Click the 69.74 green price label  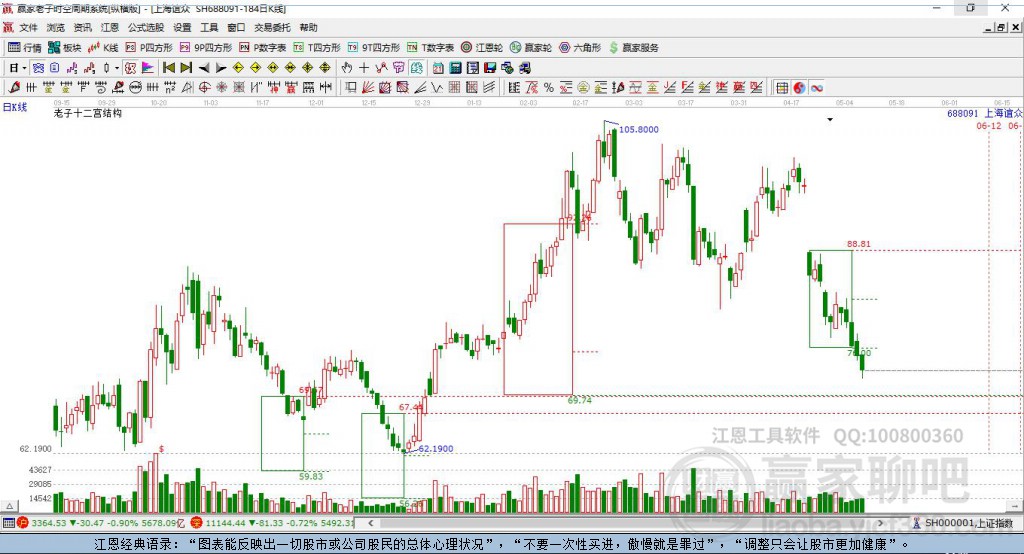pyautogui.click(x=579, y=400)
